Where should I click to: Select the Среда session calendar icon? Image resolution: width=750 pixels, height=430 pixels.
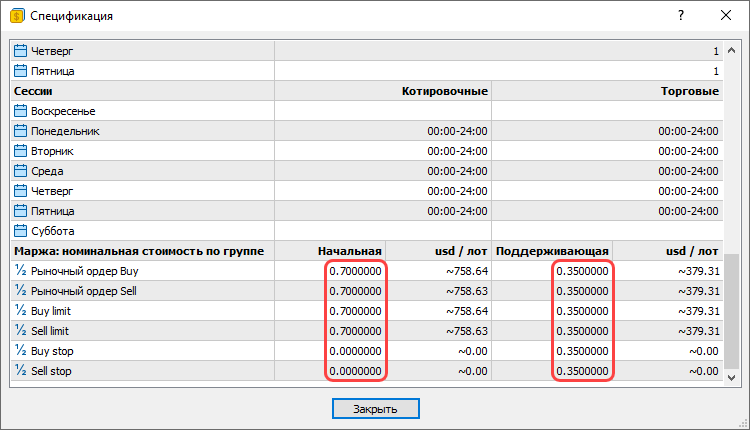pyautogui.click(x=21, y=171)
